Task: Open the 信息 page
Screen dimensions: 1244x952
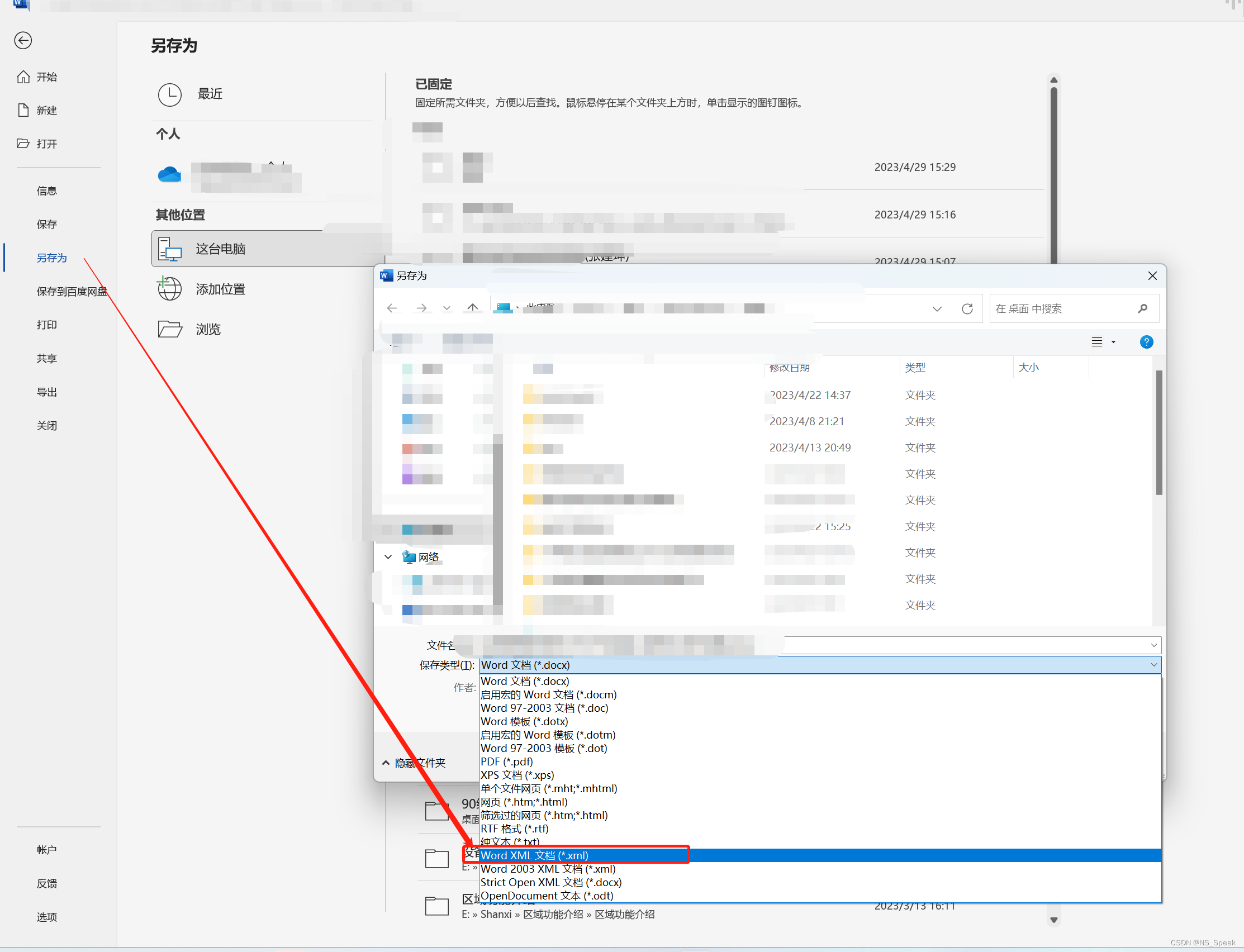Action: [46, 191]
